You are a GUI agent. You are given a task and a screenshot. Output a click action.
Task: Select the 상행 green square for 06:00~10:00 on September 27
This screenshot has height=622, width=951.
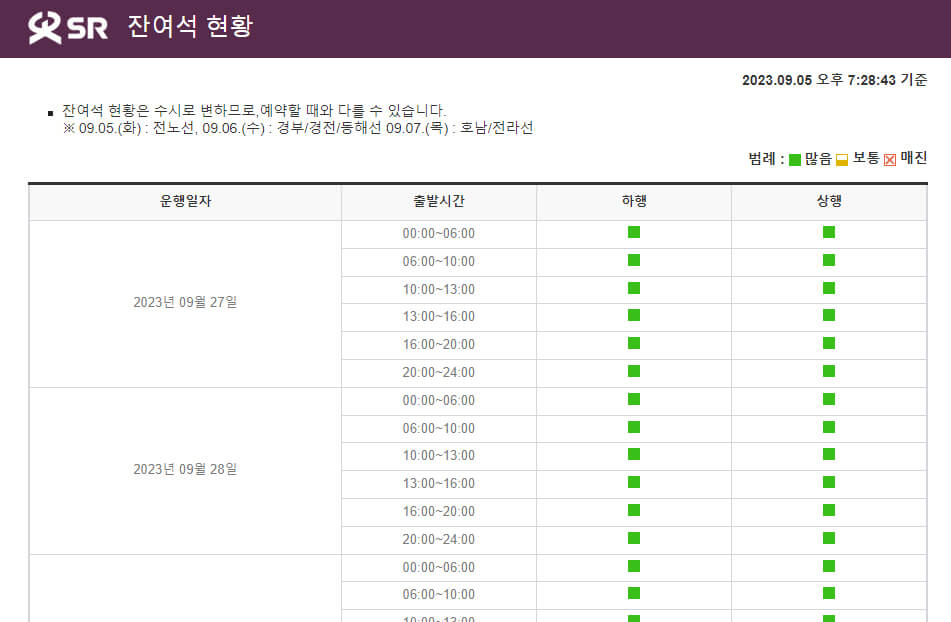point(827,261)
